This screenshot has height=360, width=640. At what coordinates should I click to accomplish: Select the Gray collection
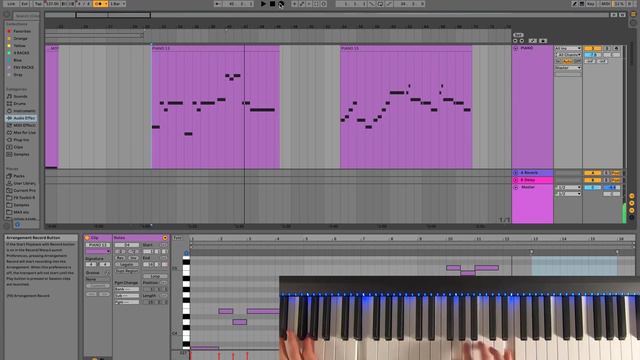[18, 75]
